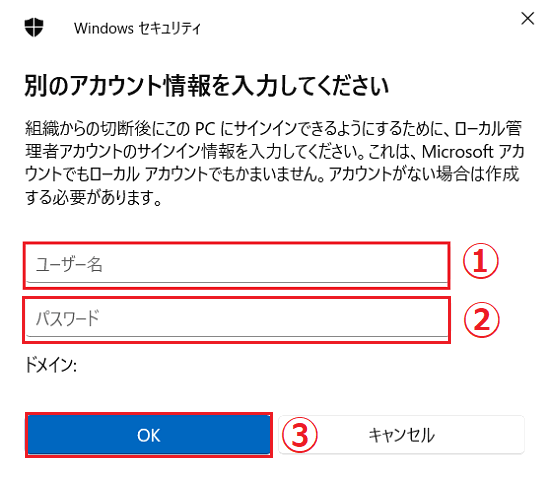Click the キャンセル button
Viewport: 550px width, 481px height.
(401, 435)
